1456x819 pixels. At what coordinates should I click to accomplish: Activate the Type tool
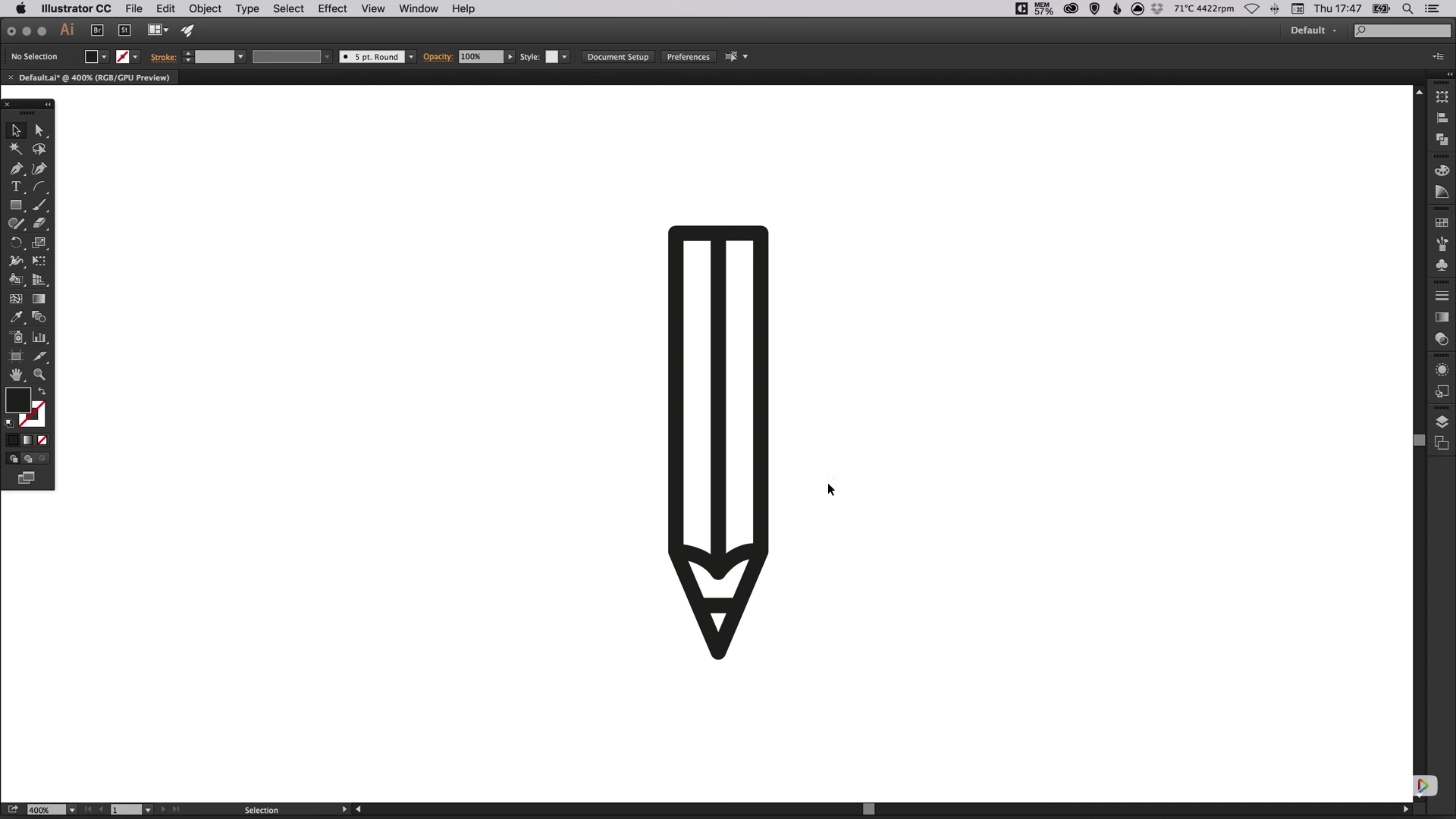(x=16, y=187)
